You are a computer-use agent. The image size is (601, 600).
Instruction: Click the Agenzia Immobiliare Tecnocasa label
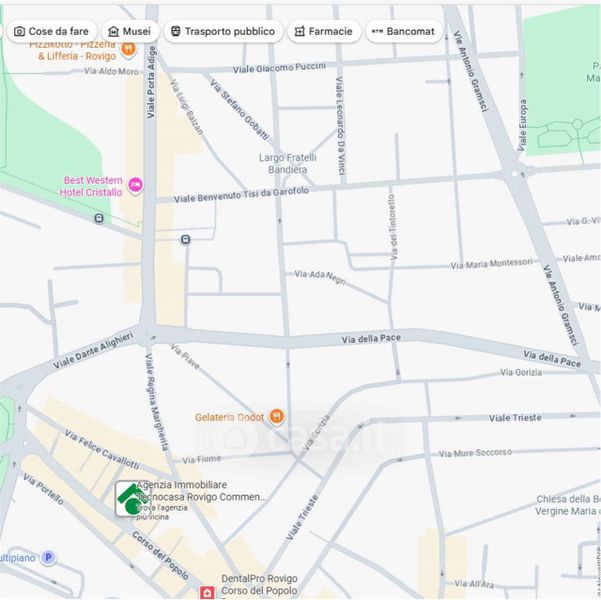[200, 491]
